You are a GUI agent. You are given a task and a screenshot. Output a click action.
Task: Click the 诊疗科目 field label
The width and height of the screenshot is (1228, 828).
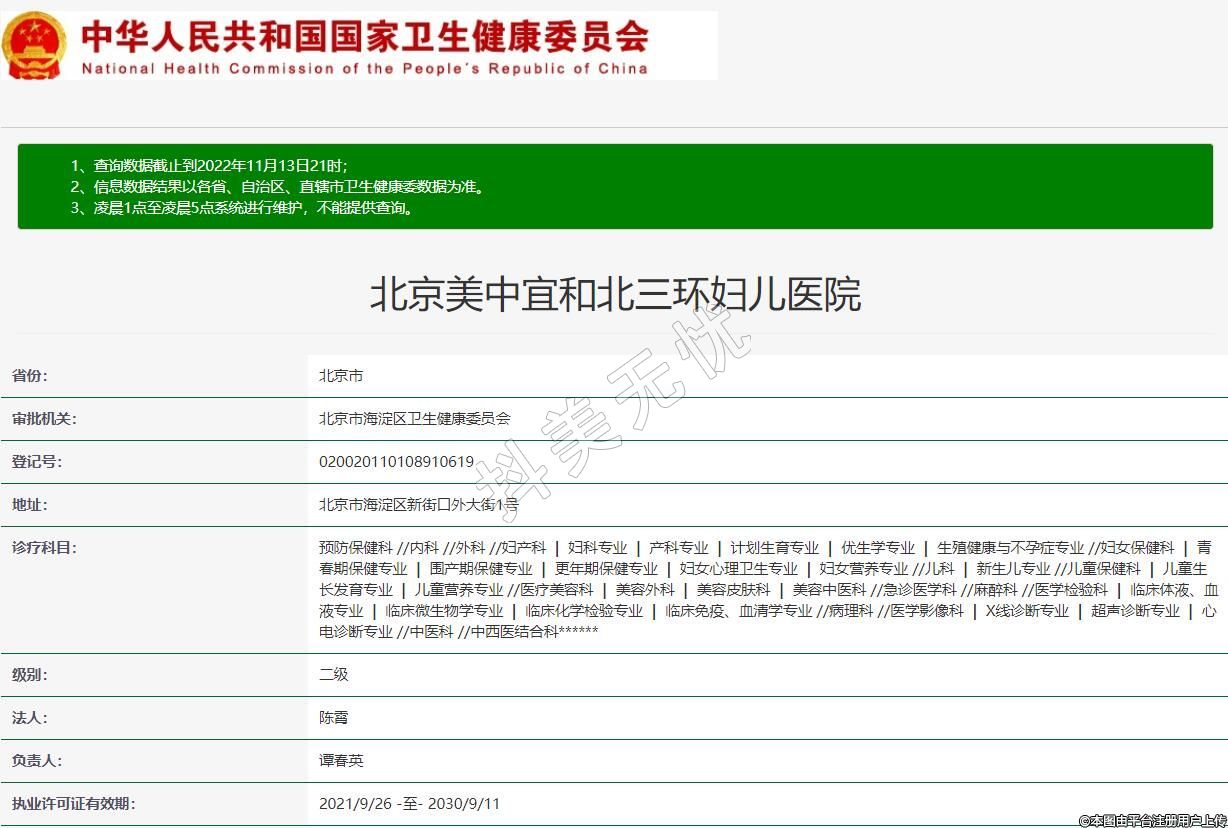pyautogui.click(x=44, y=548)
